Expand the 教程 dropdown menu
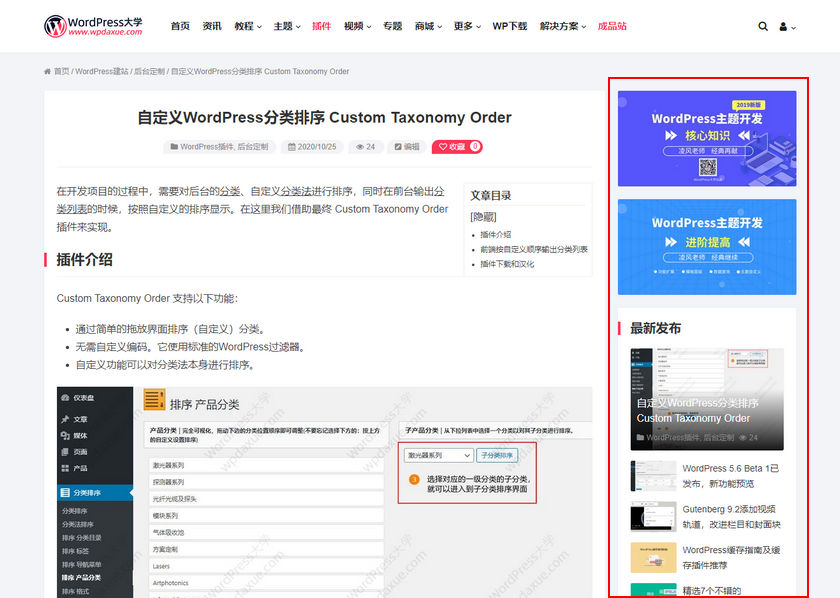This screenshot has width=840, height=598. (x=247, y=26)
